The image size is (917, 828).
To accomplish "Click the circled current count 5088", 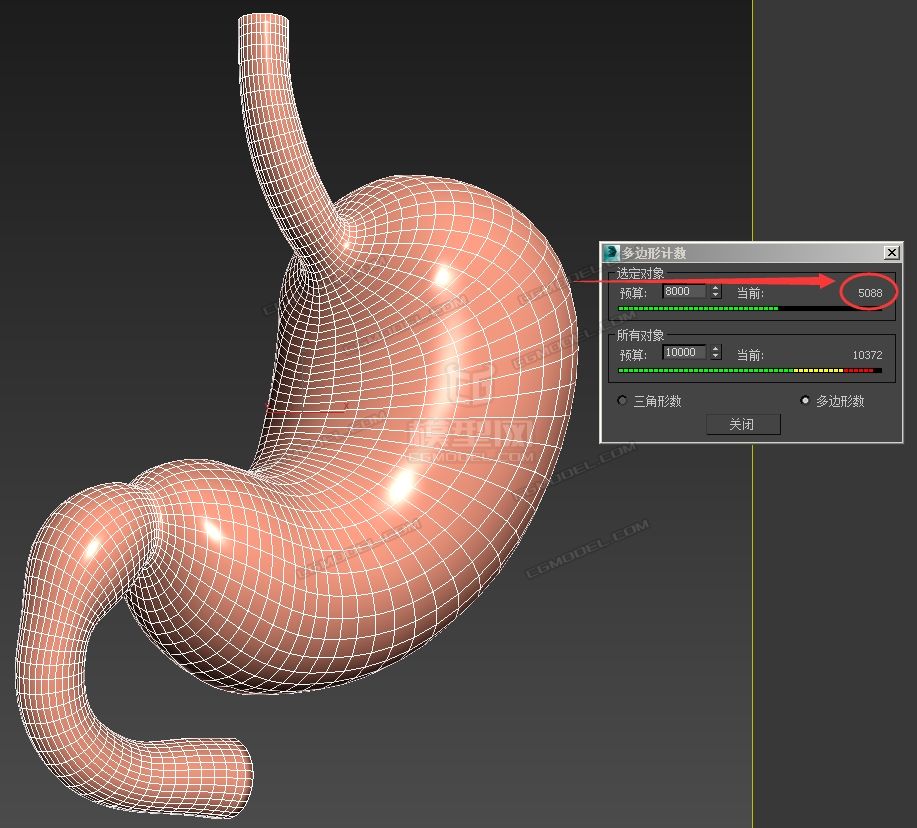I will (x=869, y=293).
